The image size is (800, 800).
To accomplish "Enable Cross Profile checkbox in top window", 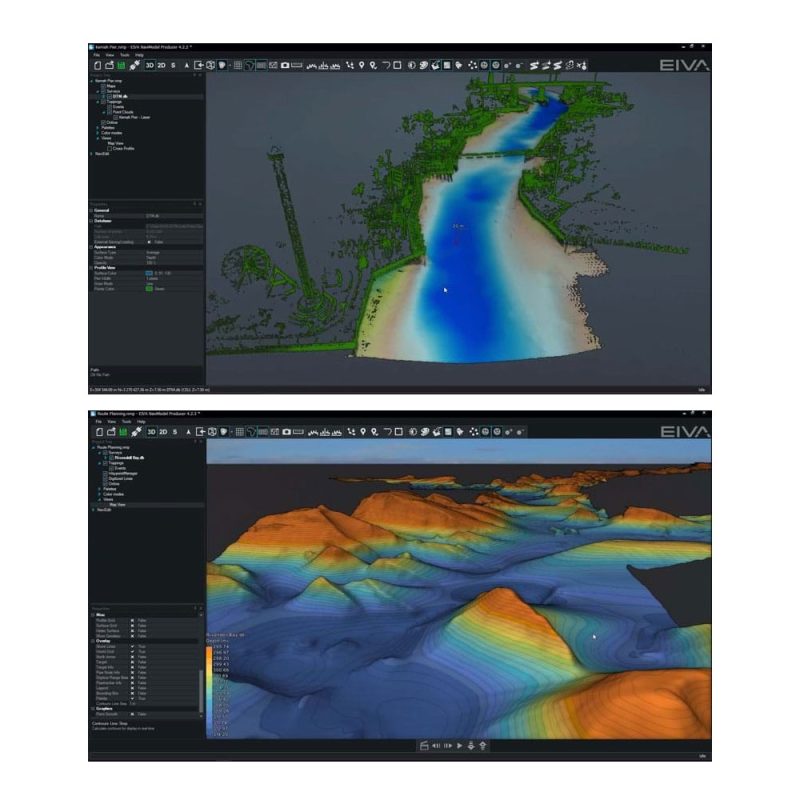I will [110, 148].
